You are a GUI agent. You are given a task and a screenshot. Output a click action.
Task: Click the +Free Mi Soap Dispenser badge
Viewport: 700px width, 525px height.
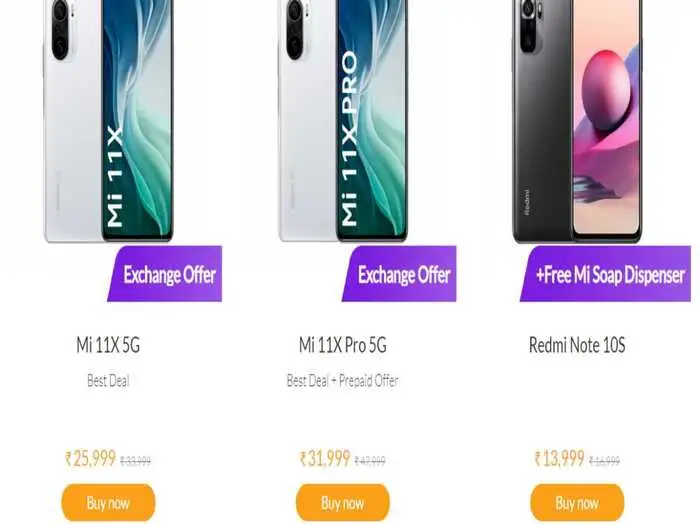click(x=605, y=274)
